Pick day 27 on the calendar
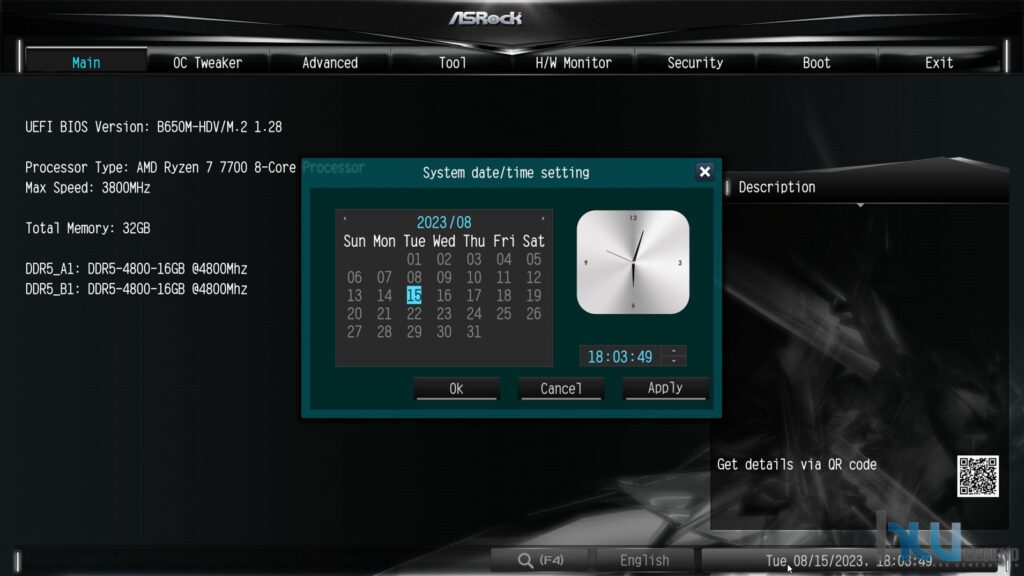 (x=355, y=332)
